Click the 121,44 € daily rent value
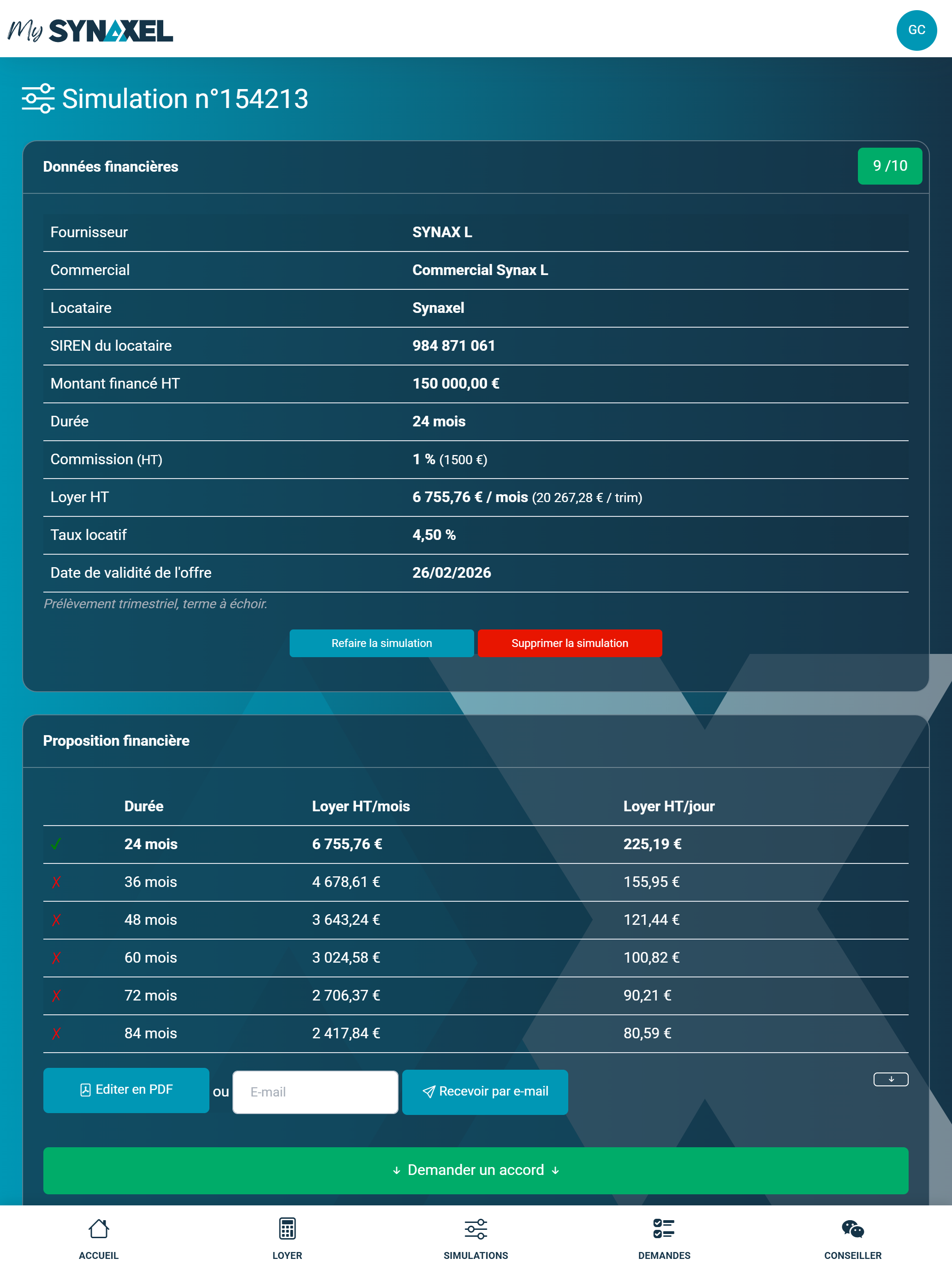 coord(651,920)
